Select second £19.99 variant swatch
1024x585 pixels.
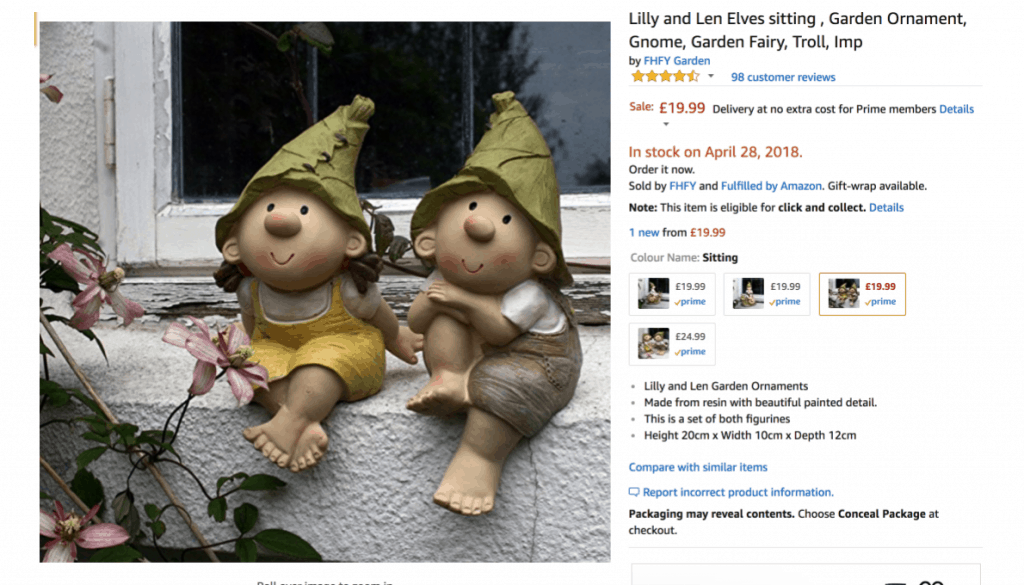[x=767, y=294]
